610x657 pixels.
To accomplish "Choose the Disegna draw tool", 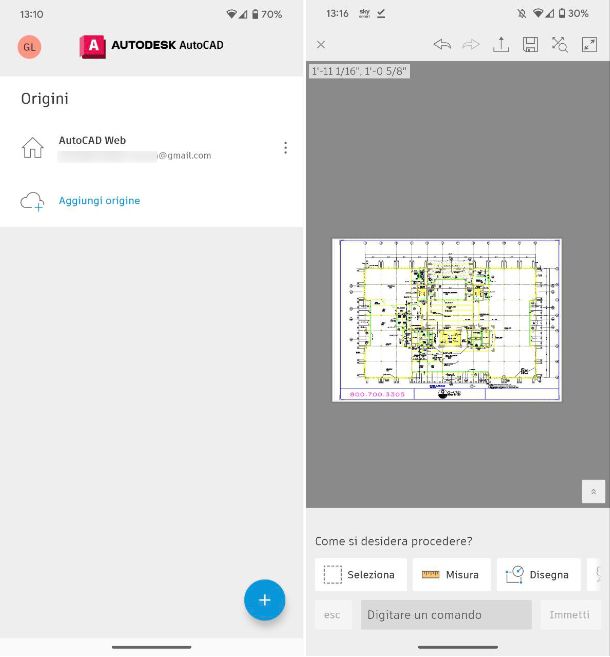I will pos(538,574).
